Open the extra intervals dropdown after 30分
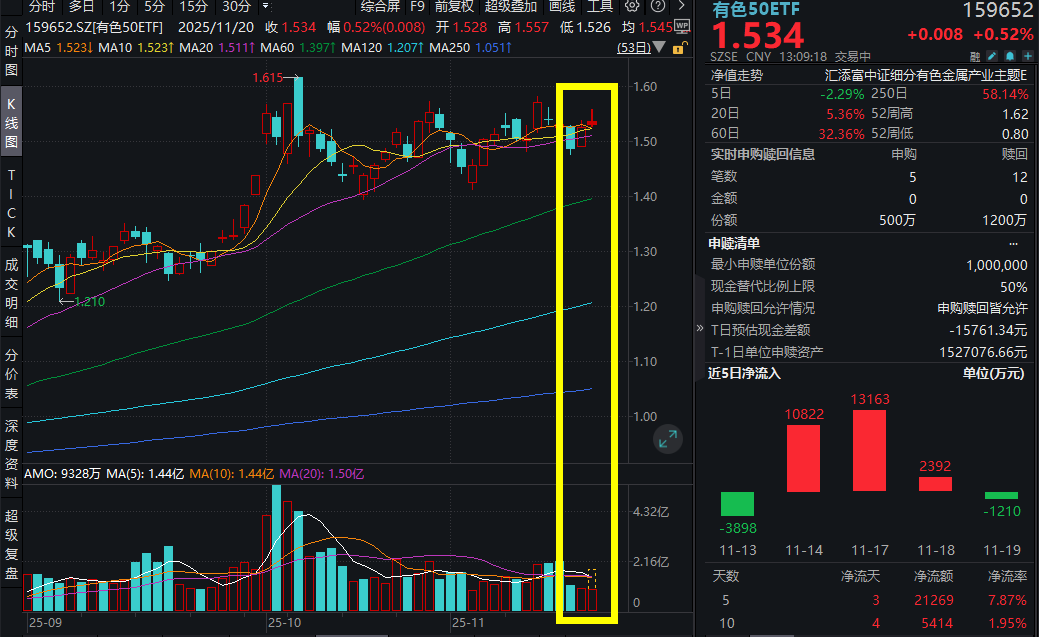This screenshot has width=1039, height=637. tap(265, 7)
